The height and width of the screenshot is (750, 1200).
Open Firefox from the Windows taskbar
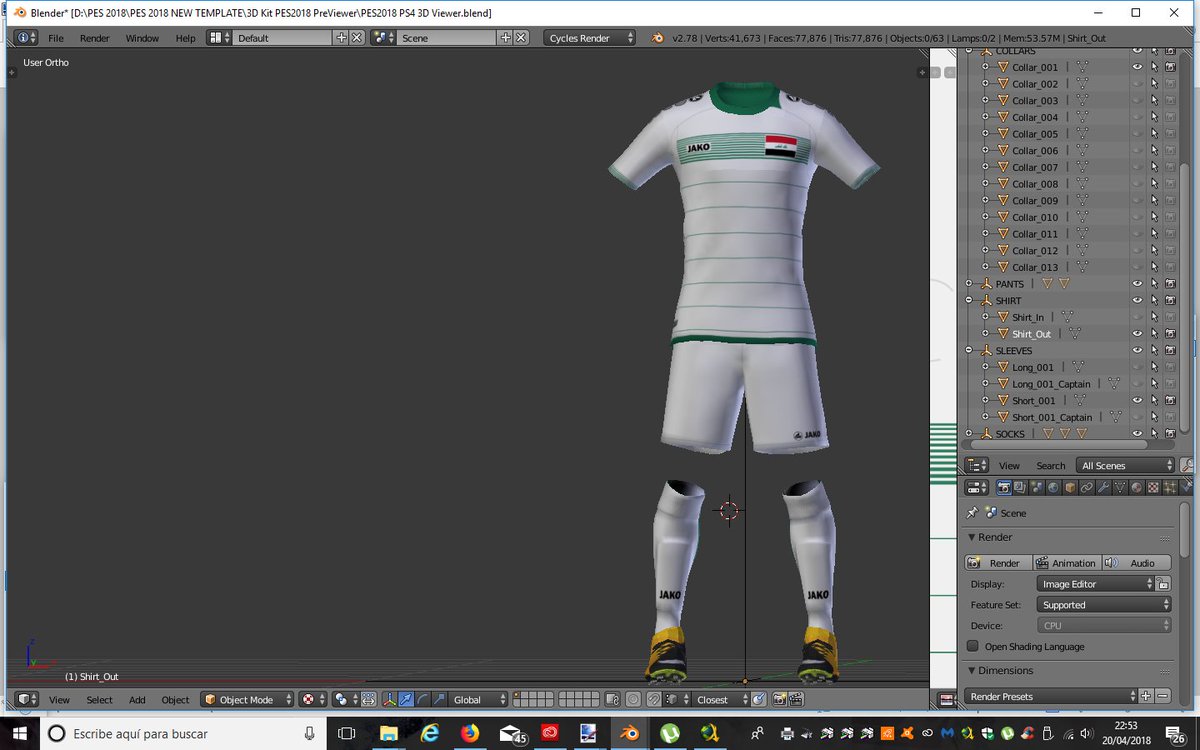pos(470,734)
